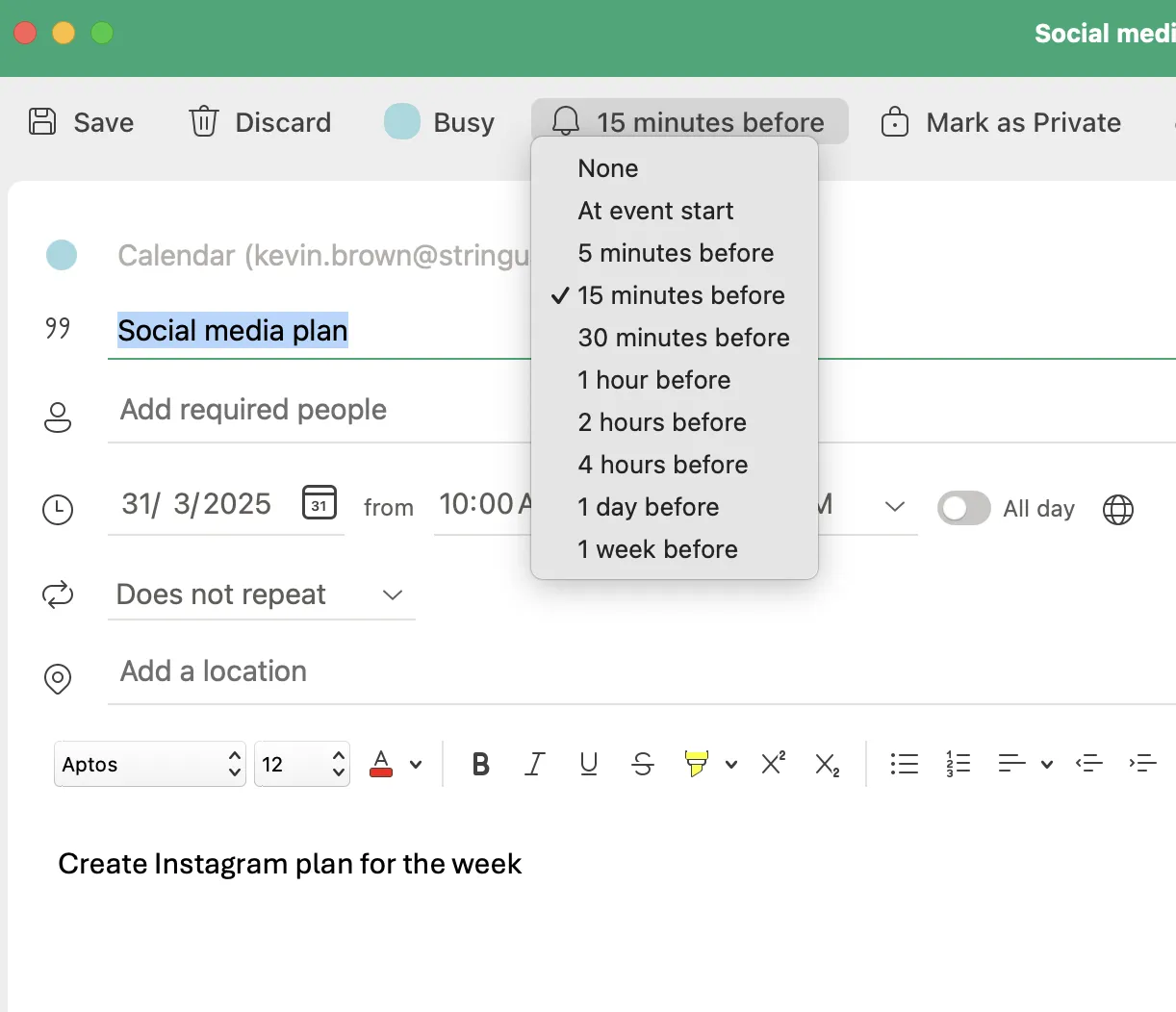Open the date picker calendar icon
The width and height of the screenshot is (1176, 1012).
[x=320, y=503]
